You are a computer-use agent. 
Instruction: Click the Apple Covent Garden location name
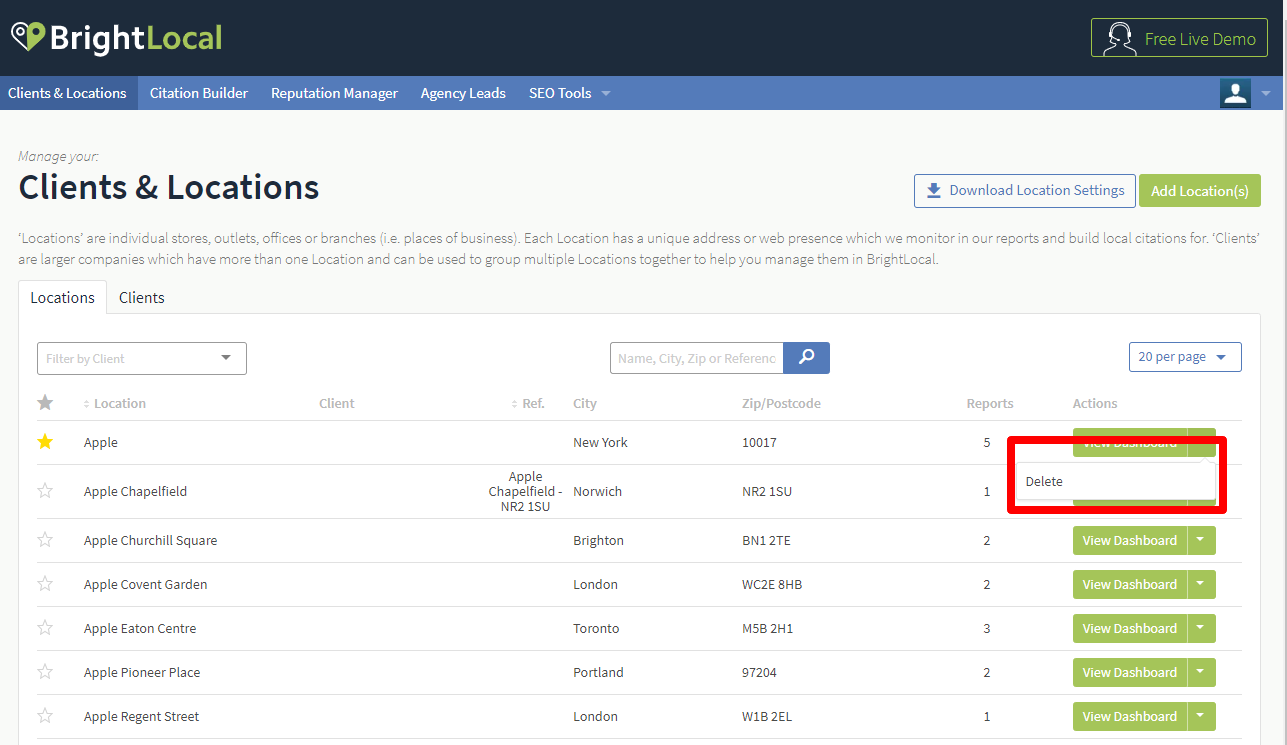[x=146, y=584]
